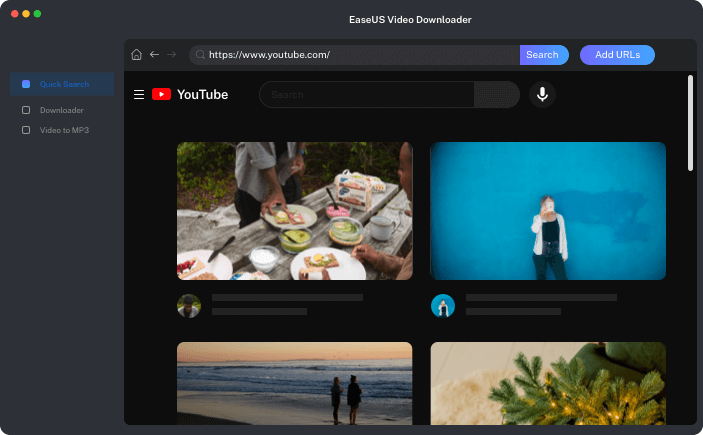This screenshot has height=435, width=703.
Task: Switch to Video to MP3 tab
Action: click(x=64, y=130)
